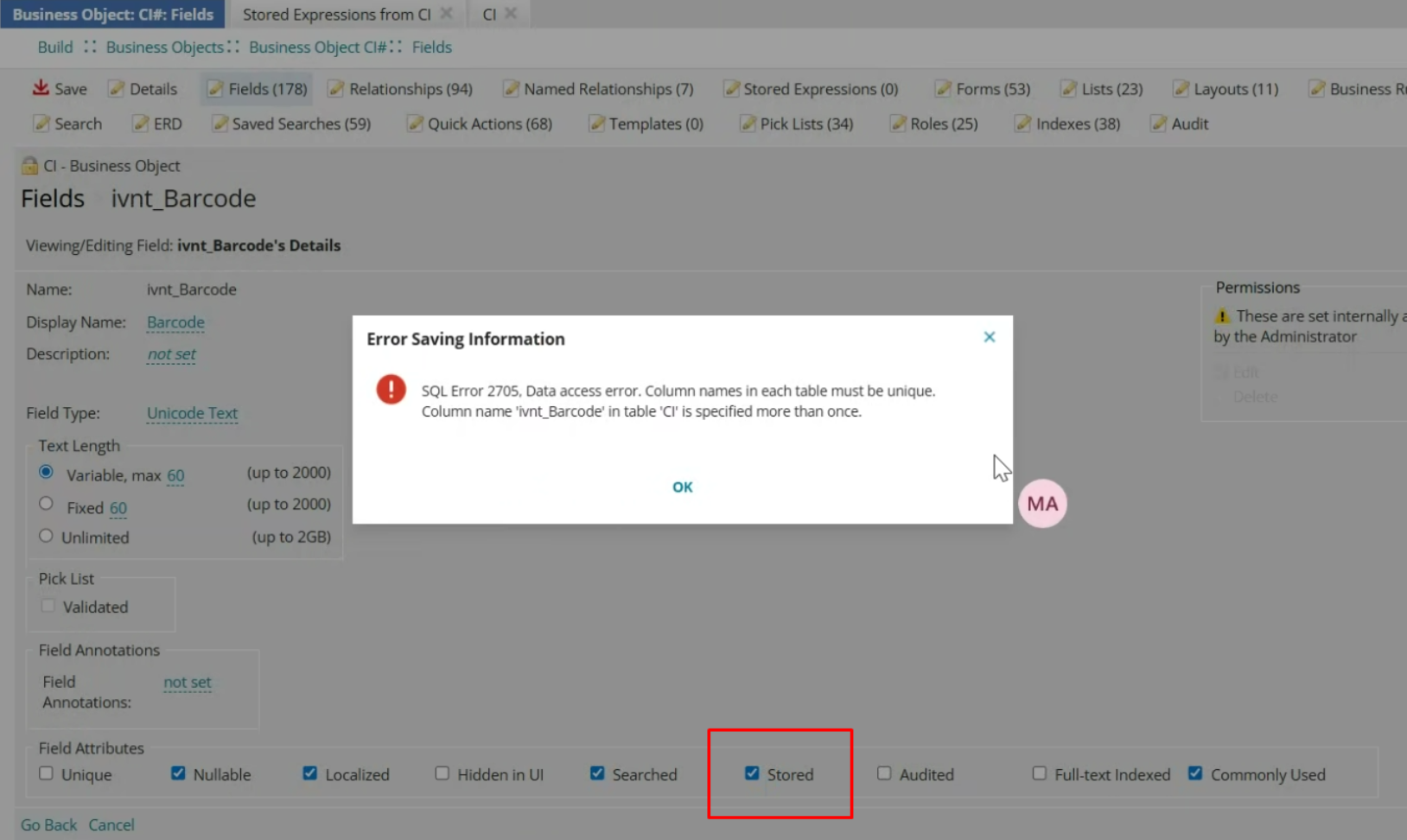Open the Relationships (94) section
The image size is (1407, 840).
(x=400, y=88)
